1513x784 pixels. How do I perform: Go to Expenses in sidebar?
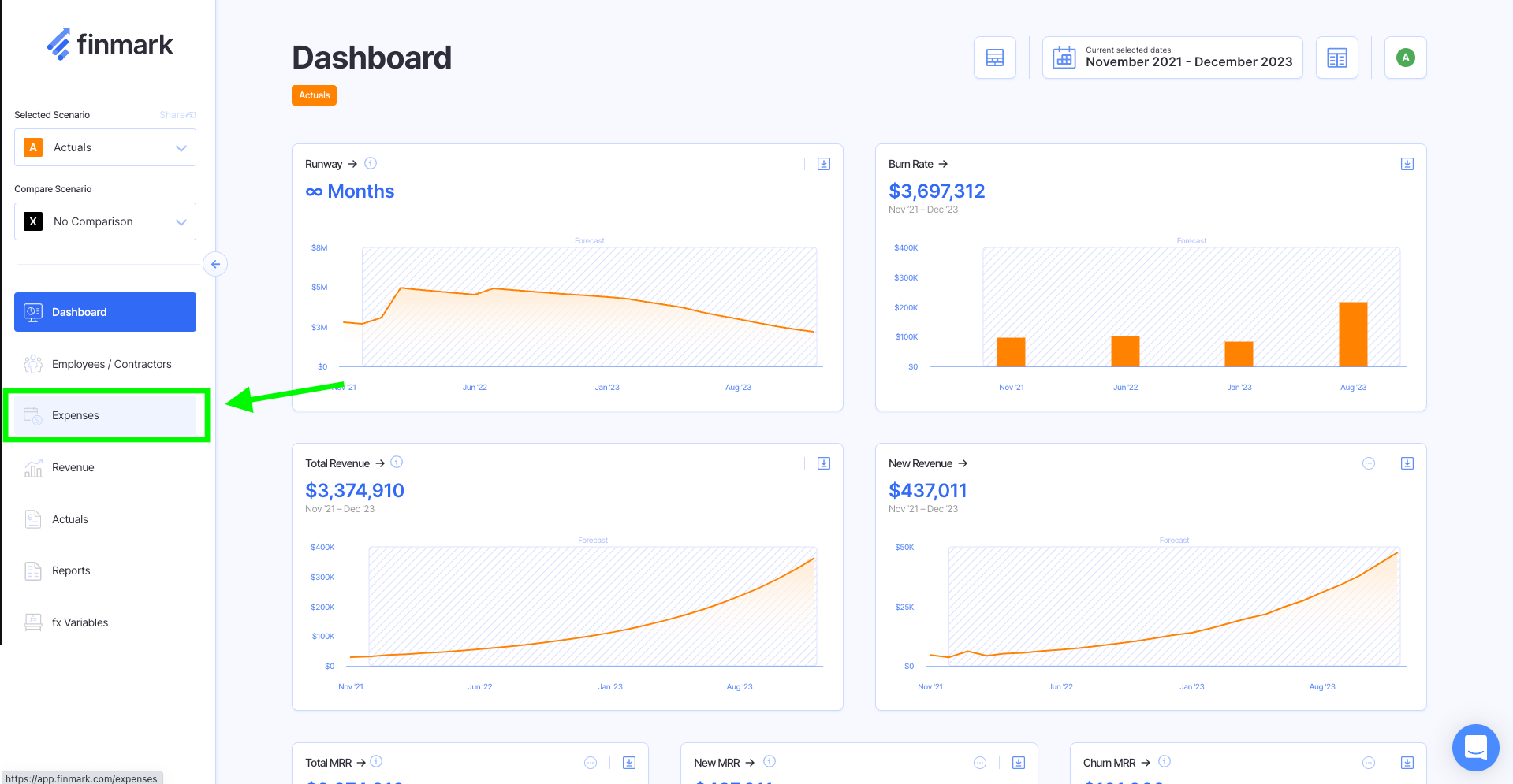point(76,415)
